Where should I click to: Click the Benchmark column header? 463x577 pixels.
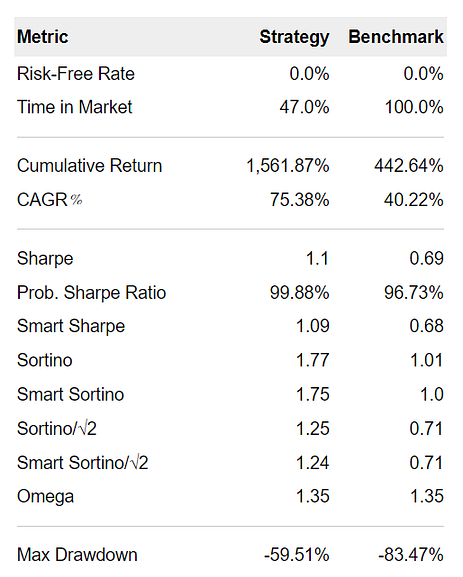(396, 37)
